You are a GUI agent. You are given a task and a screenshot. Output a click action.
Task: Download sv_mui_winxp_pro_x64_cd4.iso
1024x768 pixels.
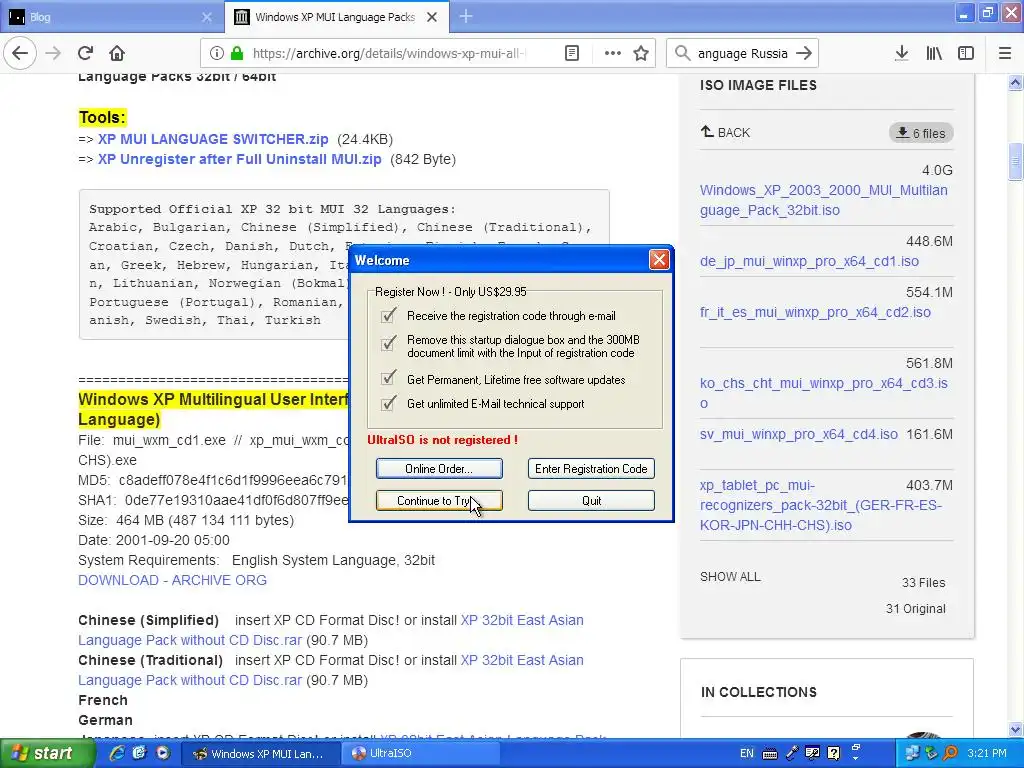click(799, 434)
